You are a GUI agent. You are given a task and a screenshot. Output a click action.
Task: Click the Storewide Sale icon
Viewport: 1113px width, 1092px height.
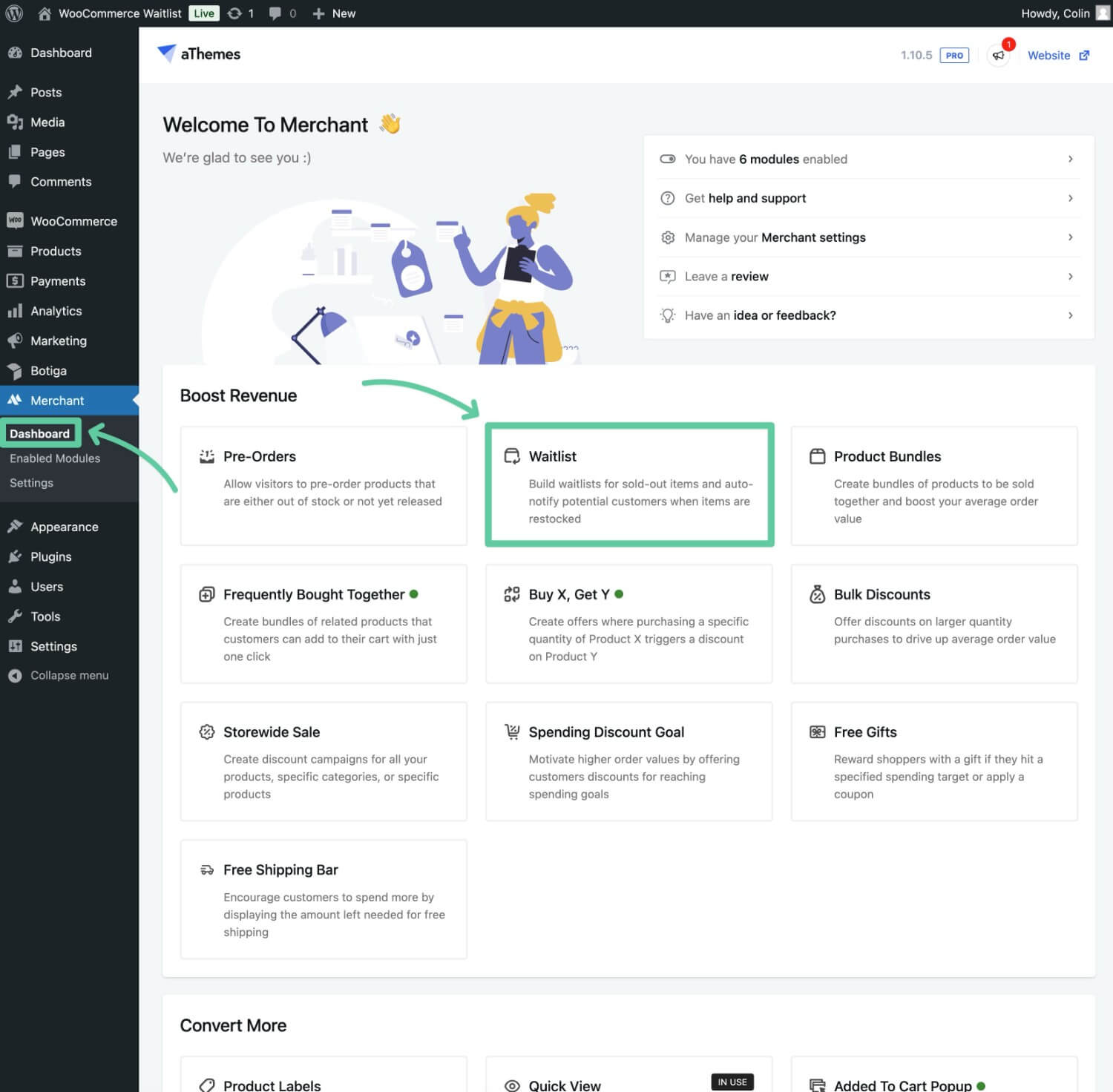207,732
